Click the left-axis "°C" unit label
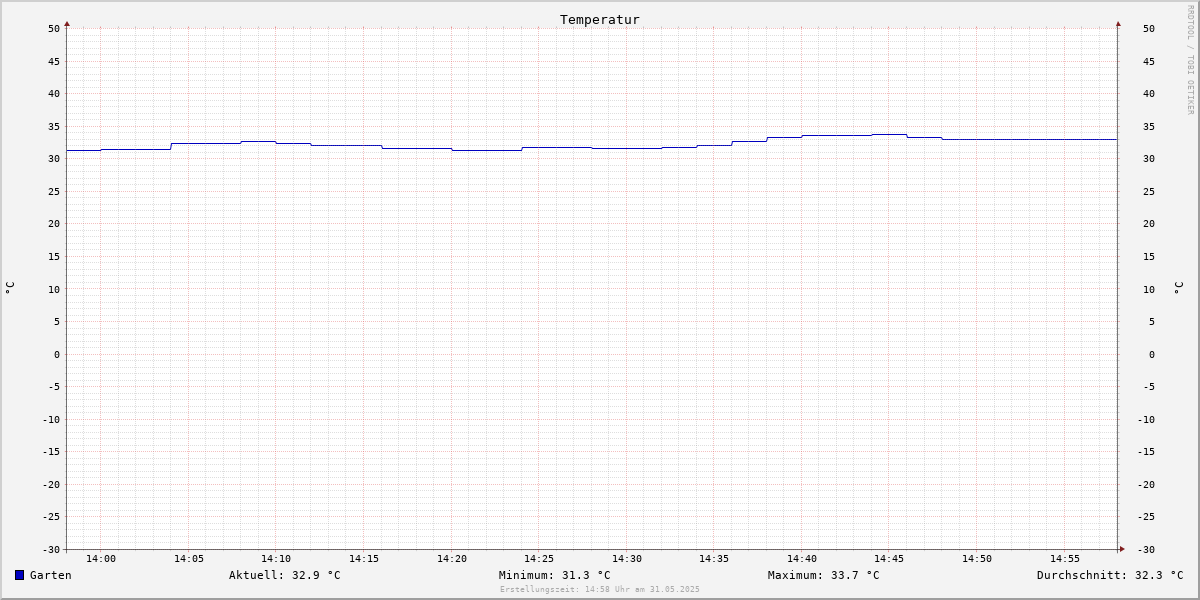 tap(10, 288)
